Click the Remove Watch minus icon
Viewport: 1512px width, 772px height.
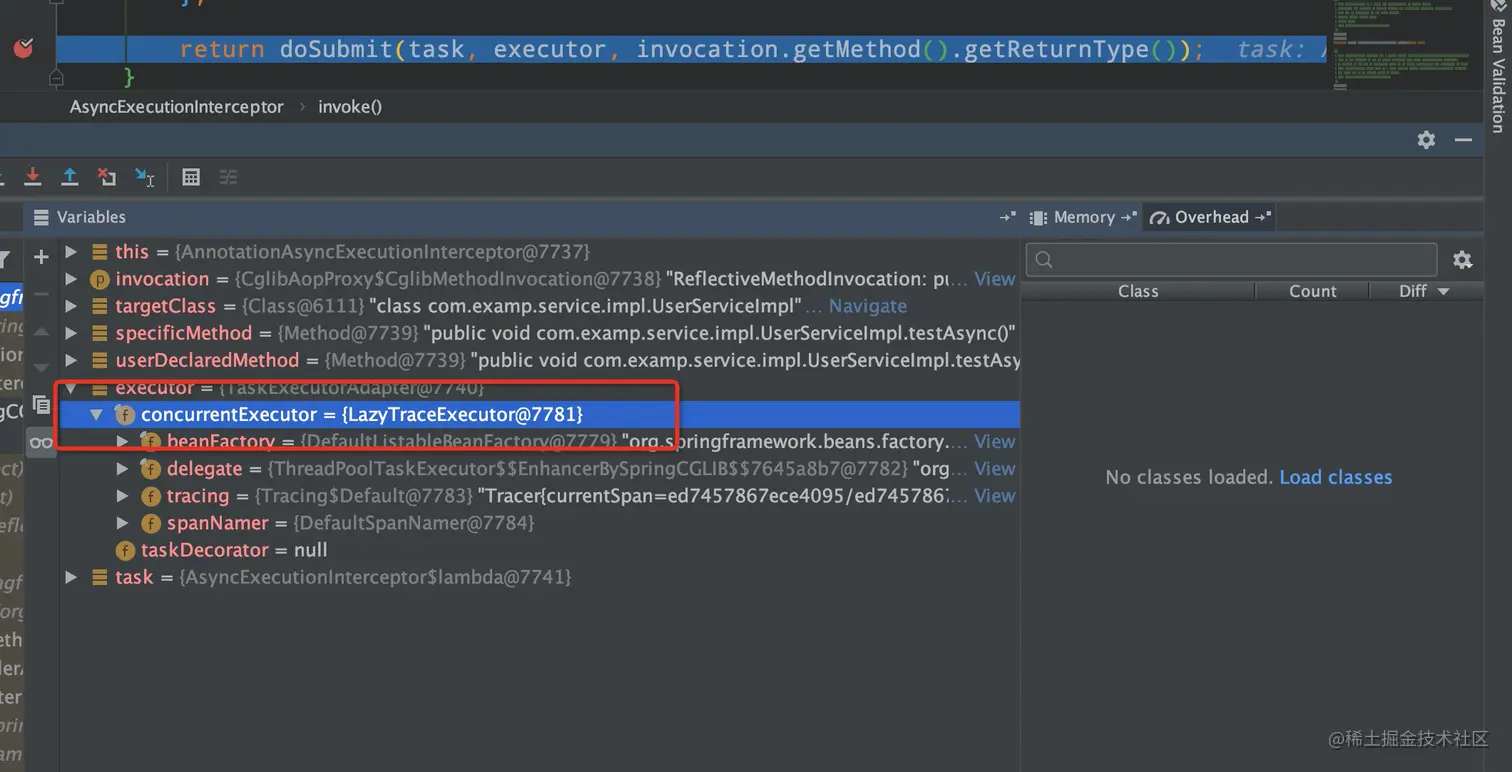pyautogui.click(x=41, y=294)
